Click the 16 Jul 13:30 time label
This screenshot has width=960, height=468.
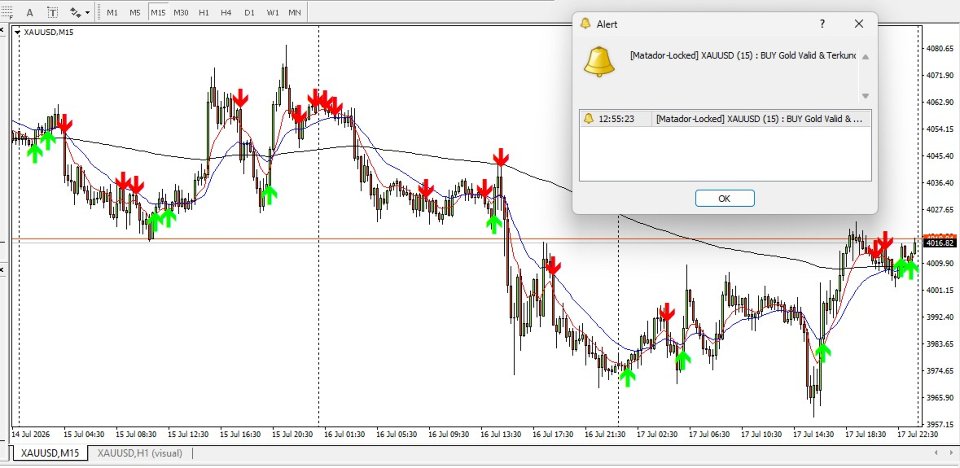coord(501,434)
